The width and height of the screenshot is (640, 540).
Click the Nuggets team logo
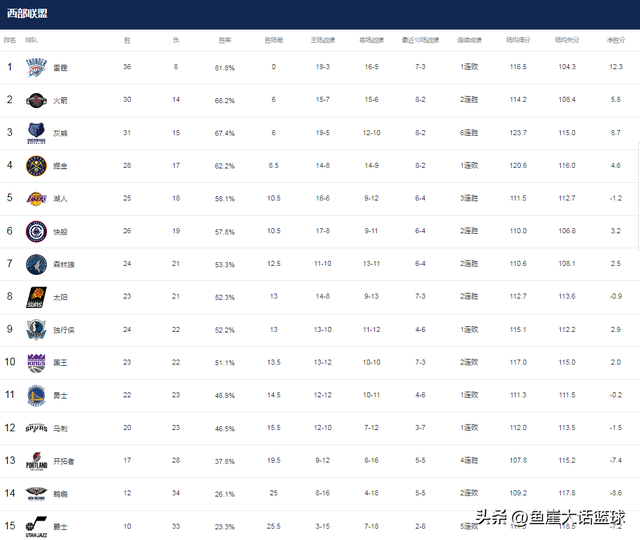point(36,166)
